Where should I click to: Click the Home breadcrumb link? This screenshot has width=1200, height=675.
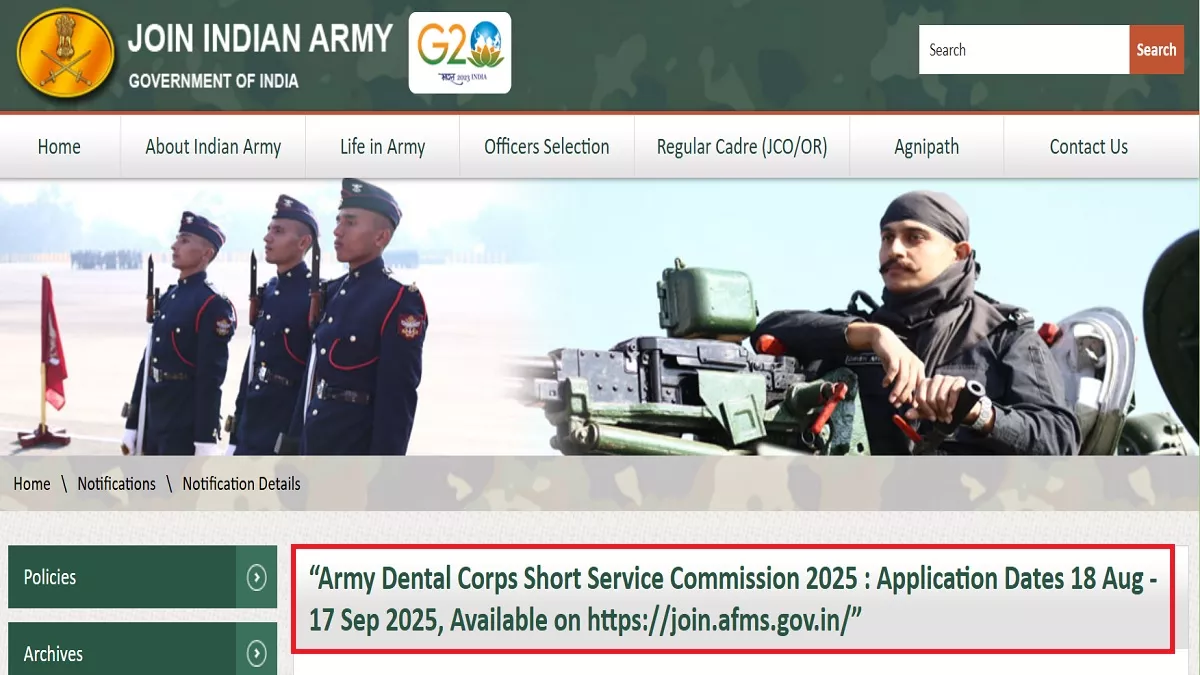32,484
